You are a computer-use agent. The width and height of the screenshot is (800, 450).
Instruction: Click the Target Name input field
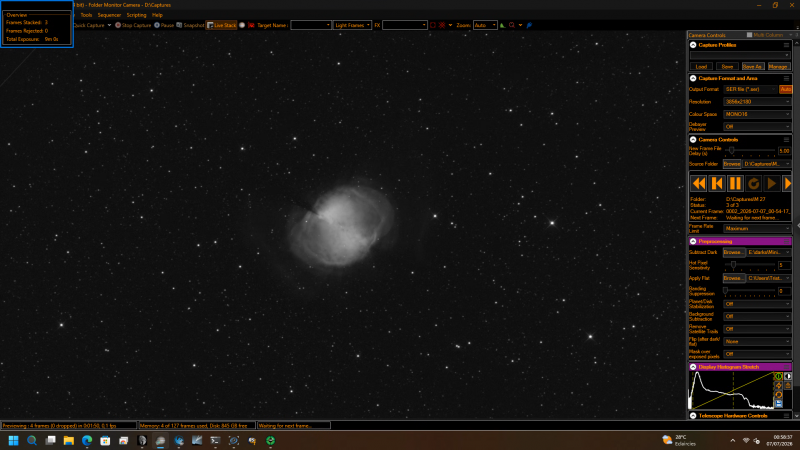pyautogui.click(x=311, y=25)
